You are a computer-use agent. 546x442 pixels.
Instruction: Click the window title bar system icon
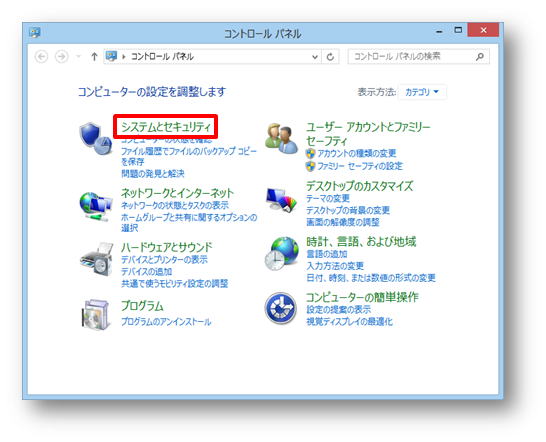pos(34,33)
